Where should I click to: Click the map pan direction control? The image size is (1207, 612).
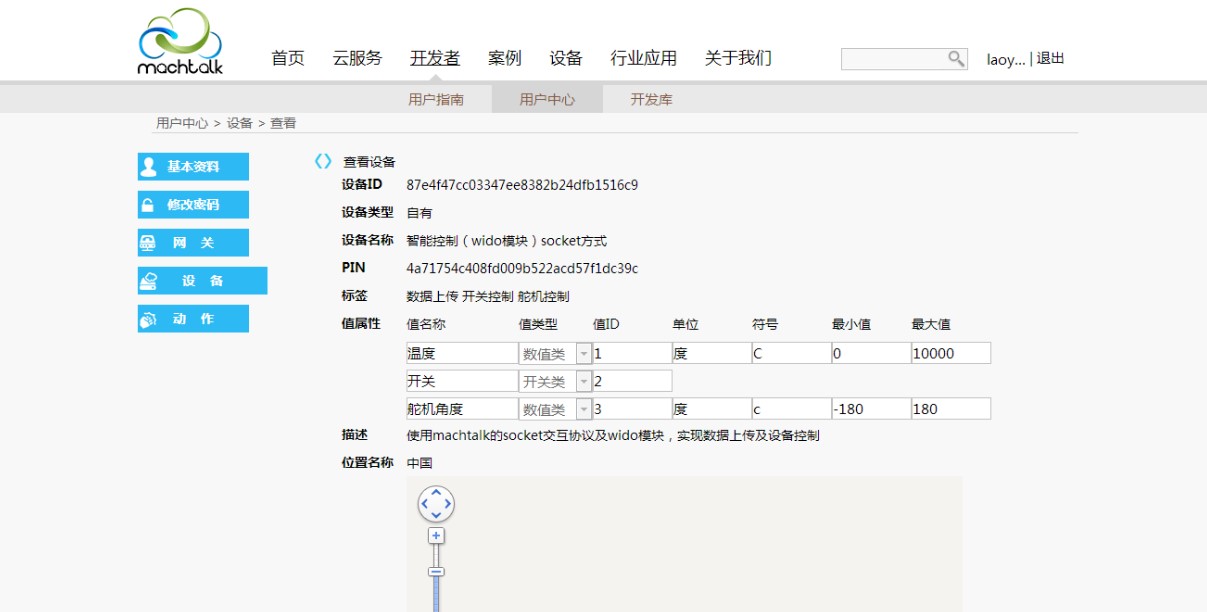[436, 505]
